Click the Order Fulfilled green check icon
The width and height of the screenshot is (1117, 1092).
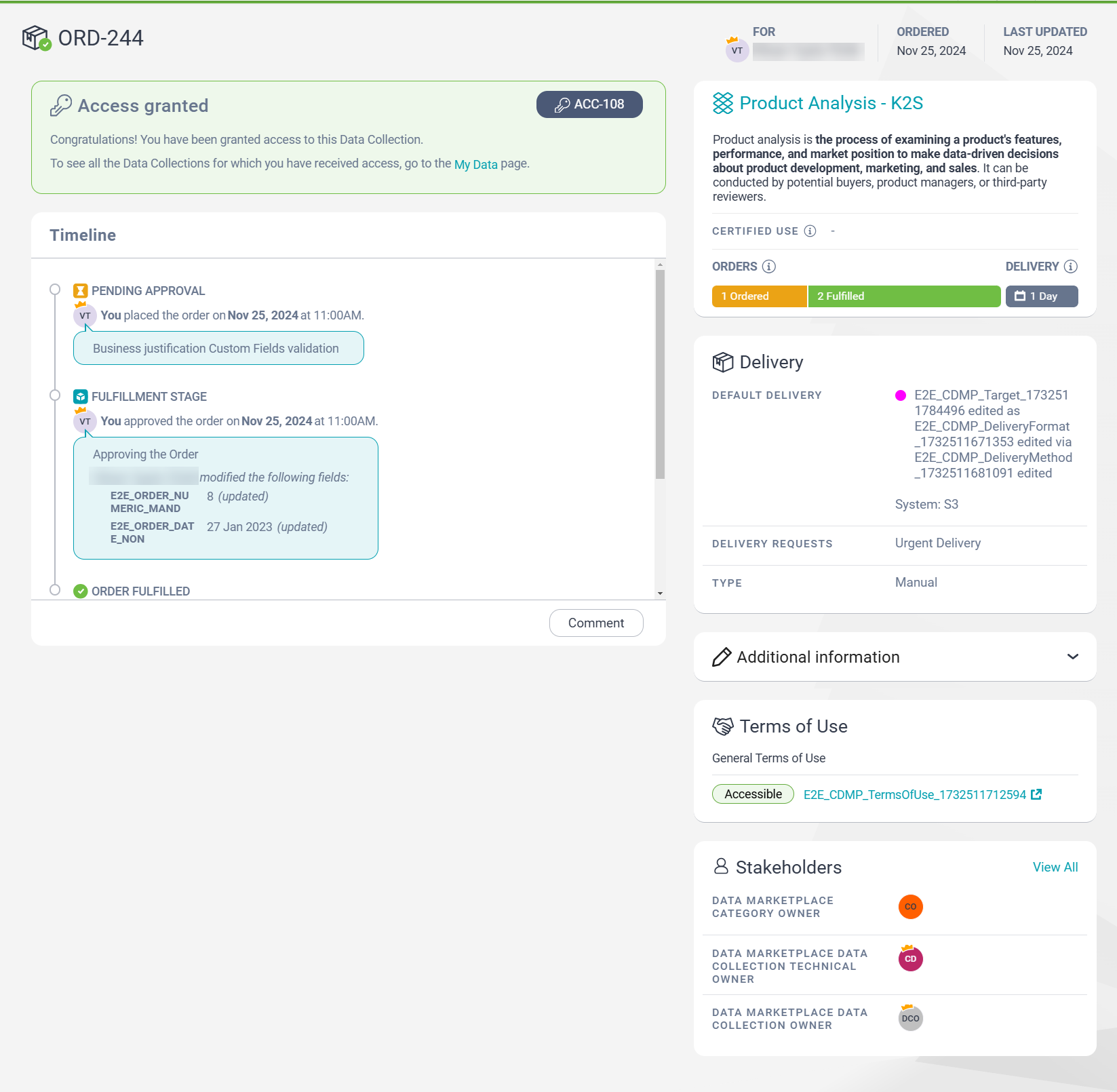81,591
